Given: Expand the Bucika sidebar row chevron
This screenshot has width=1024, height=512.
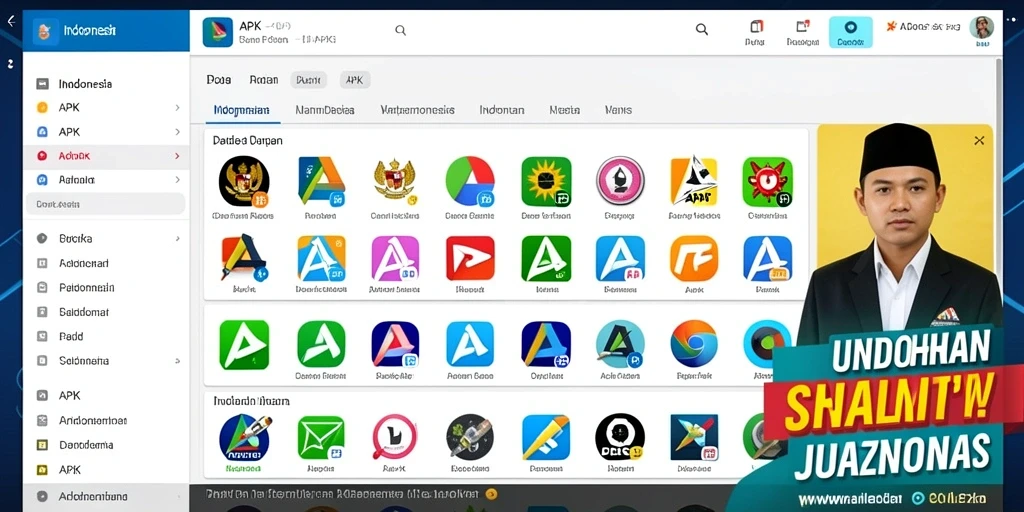Looking at the screenshot, I should [x=177, y=239].
